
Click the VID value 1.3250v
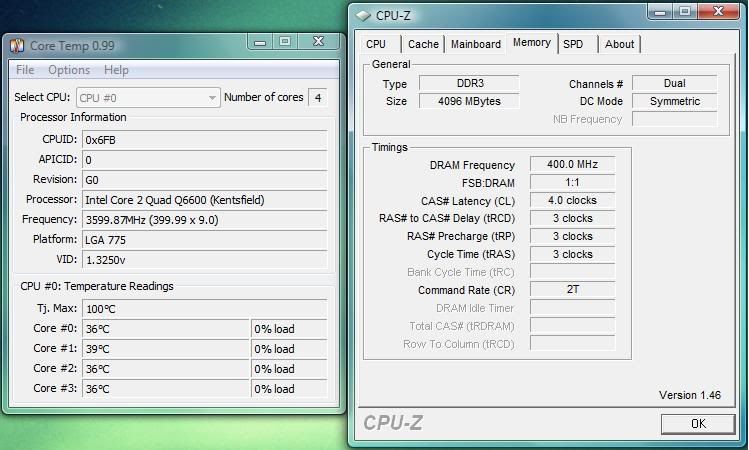[204, 260]
